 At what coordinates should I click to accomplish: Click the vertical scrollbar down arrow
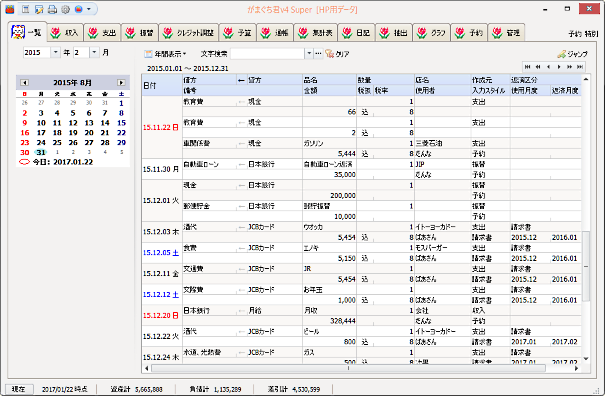[x=586, y=359]
